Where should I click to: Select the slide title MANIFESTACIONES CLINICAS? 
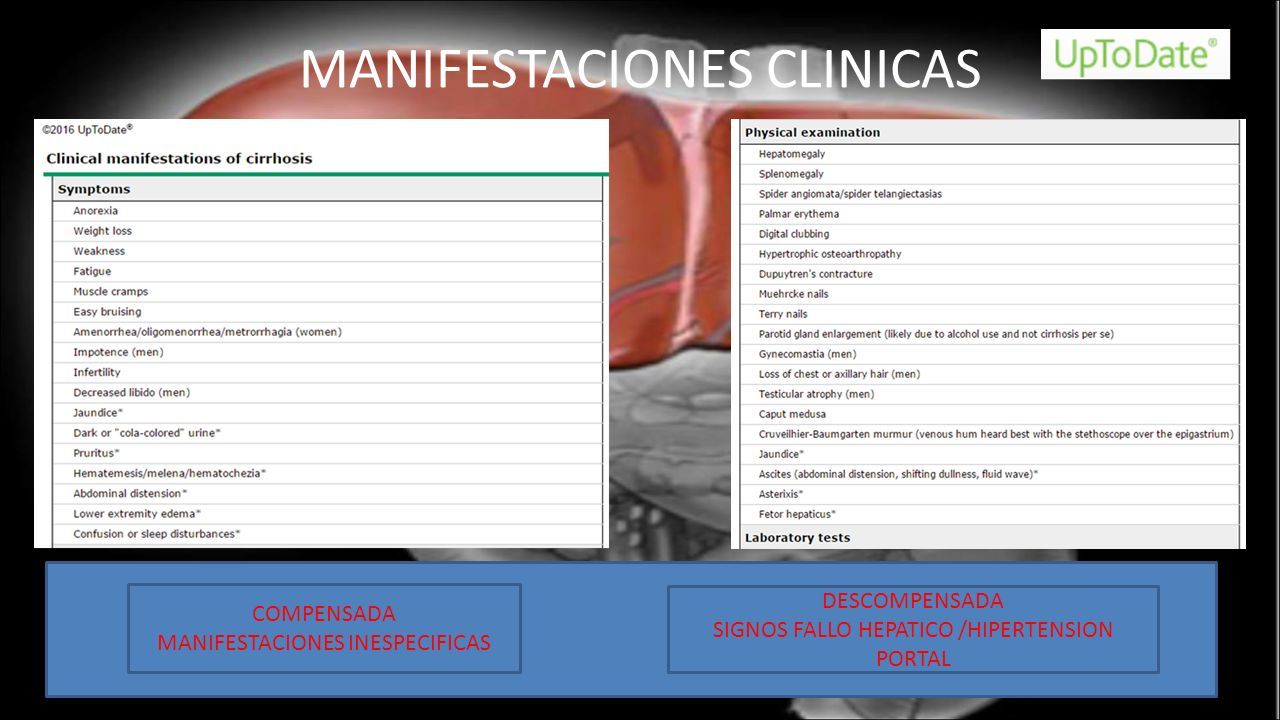click(x=640, y=69)
